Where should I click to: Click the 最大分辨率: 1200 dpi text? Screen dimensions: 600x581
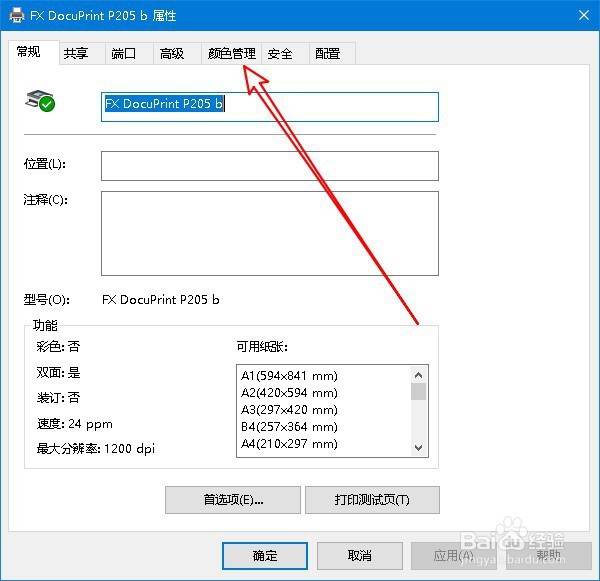click(x=96, y=449)
